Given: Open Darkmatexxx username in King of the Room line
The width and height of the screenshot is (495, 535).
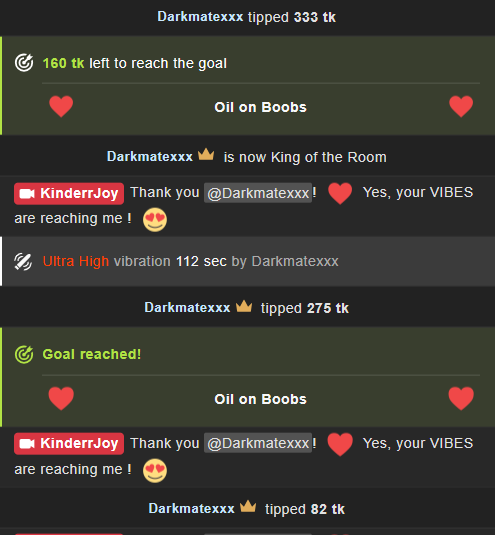Looking at the screenshot, I should pos(150,157).
